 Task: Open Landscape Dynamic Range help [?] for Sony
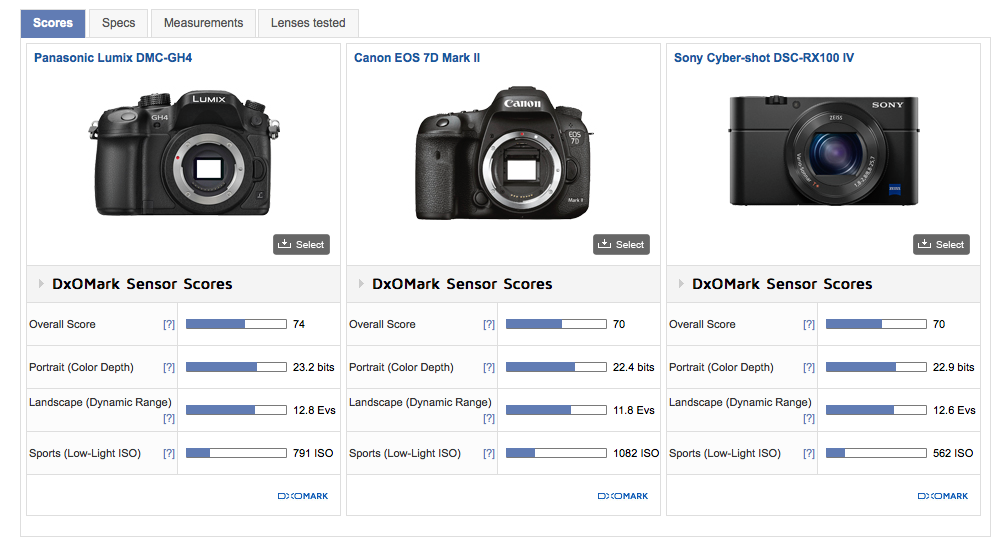click(x=809, y=418)
